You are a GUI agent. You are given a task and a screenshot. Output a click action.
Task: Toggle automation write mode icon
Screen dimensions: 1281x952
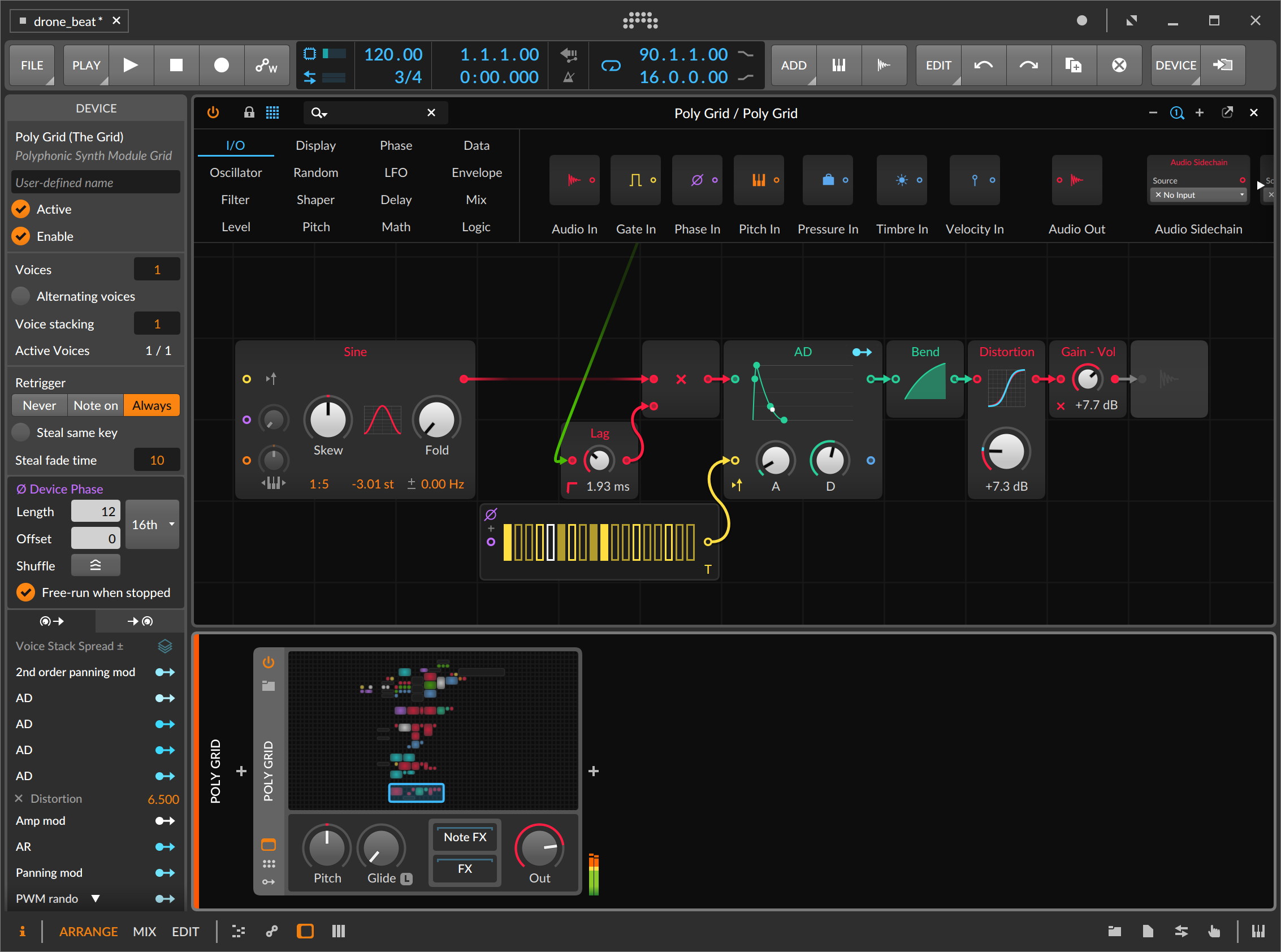(x=266, y=65)
